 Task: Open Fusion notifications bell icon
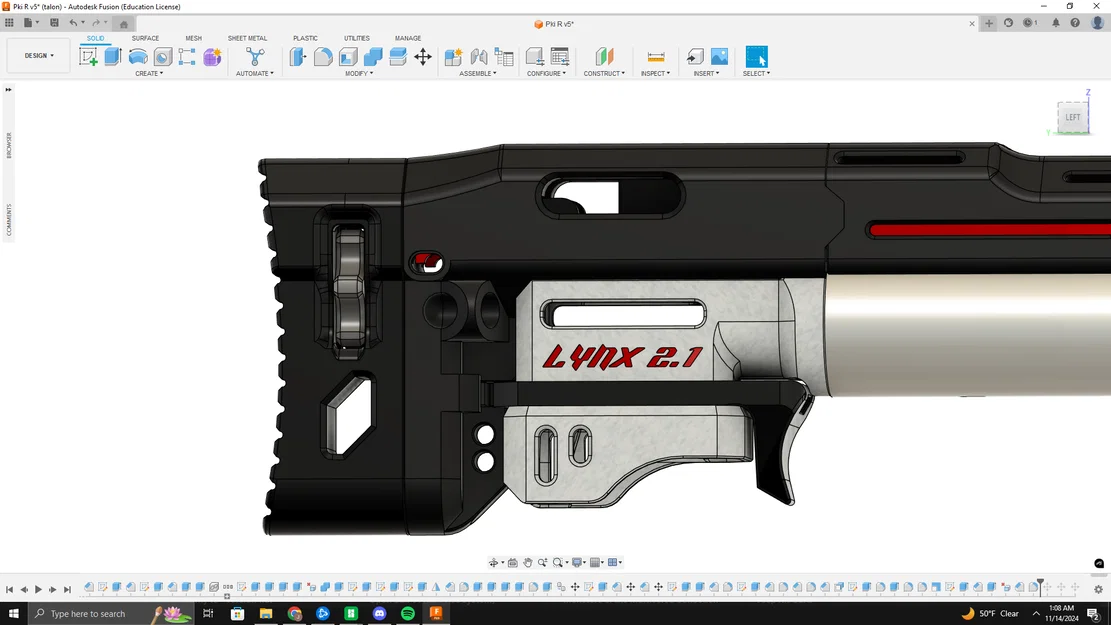pyautogui.click(x=1056, y=22)
